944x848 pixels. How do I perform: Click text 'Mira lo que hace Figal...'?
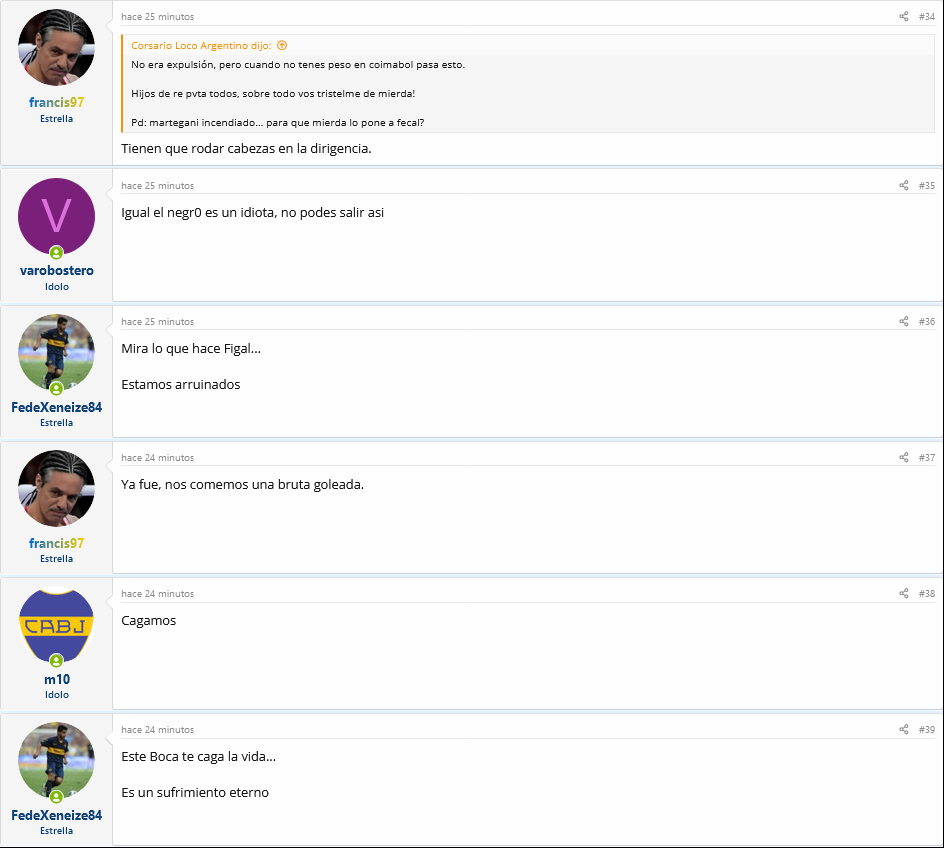[x=191, y=349]
